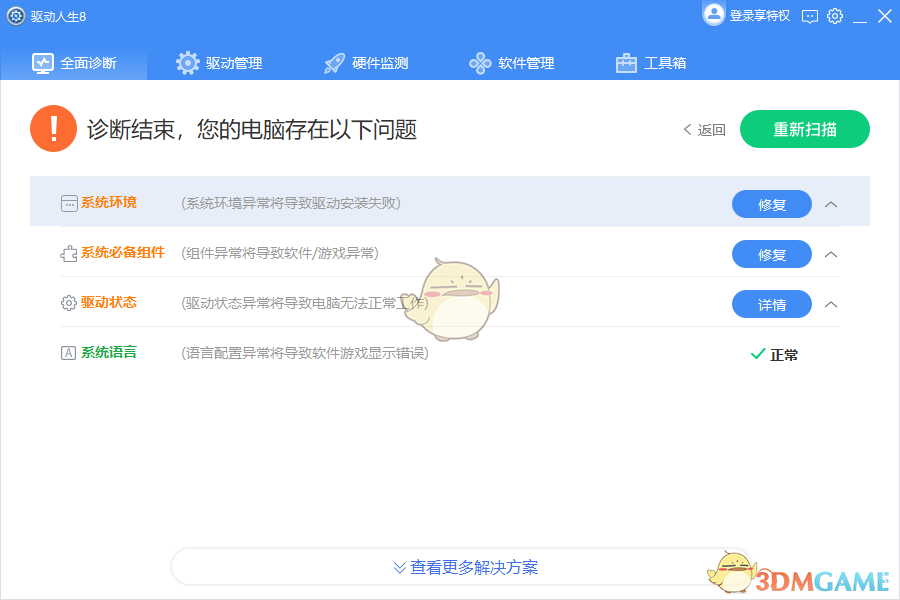Click the user avatar login icon

pos(714,14)
